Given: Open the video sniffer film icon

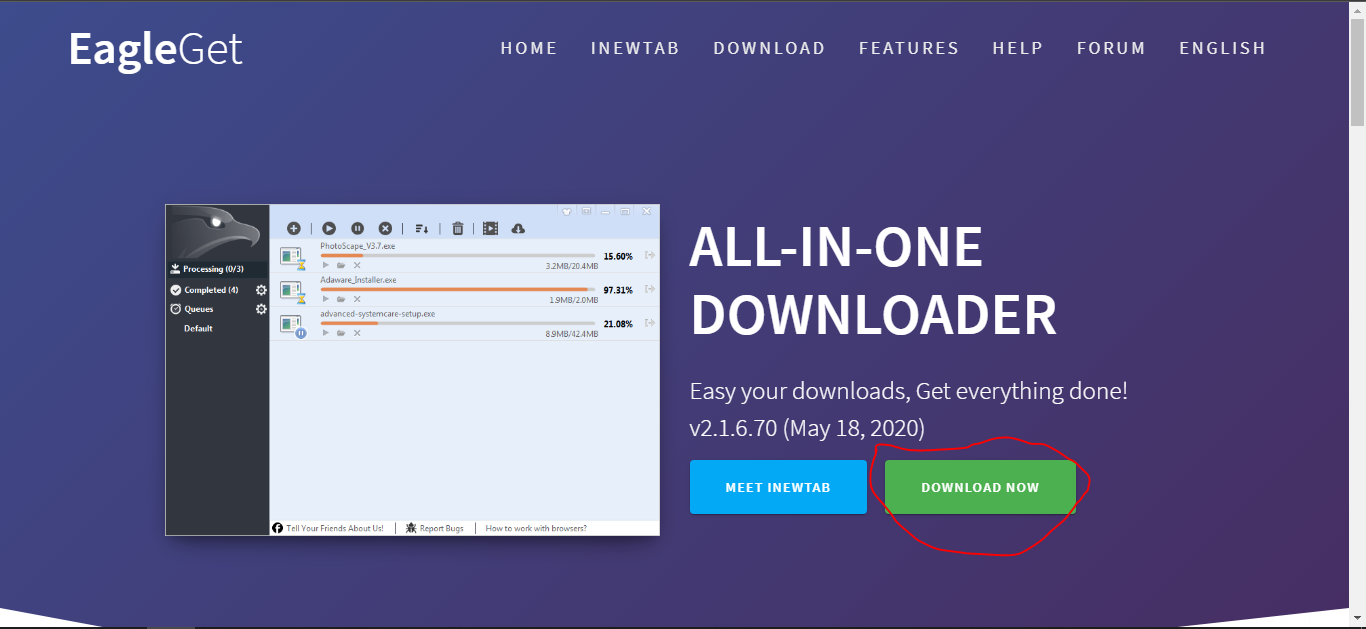Looking at the screenshot, I should [x=490, y=228].
